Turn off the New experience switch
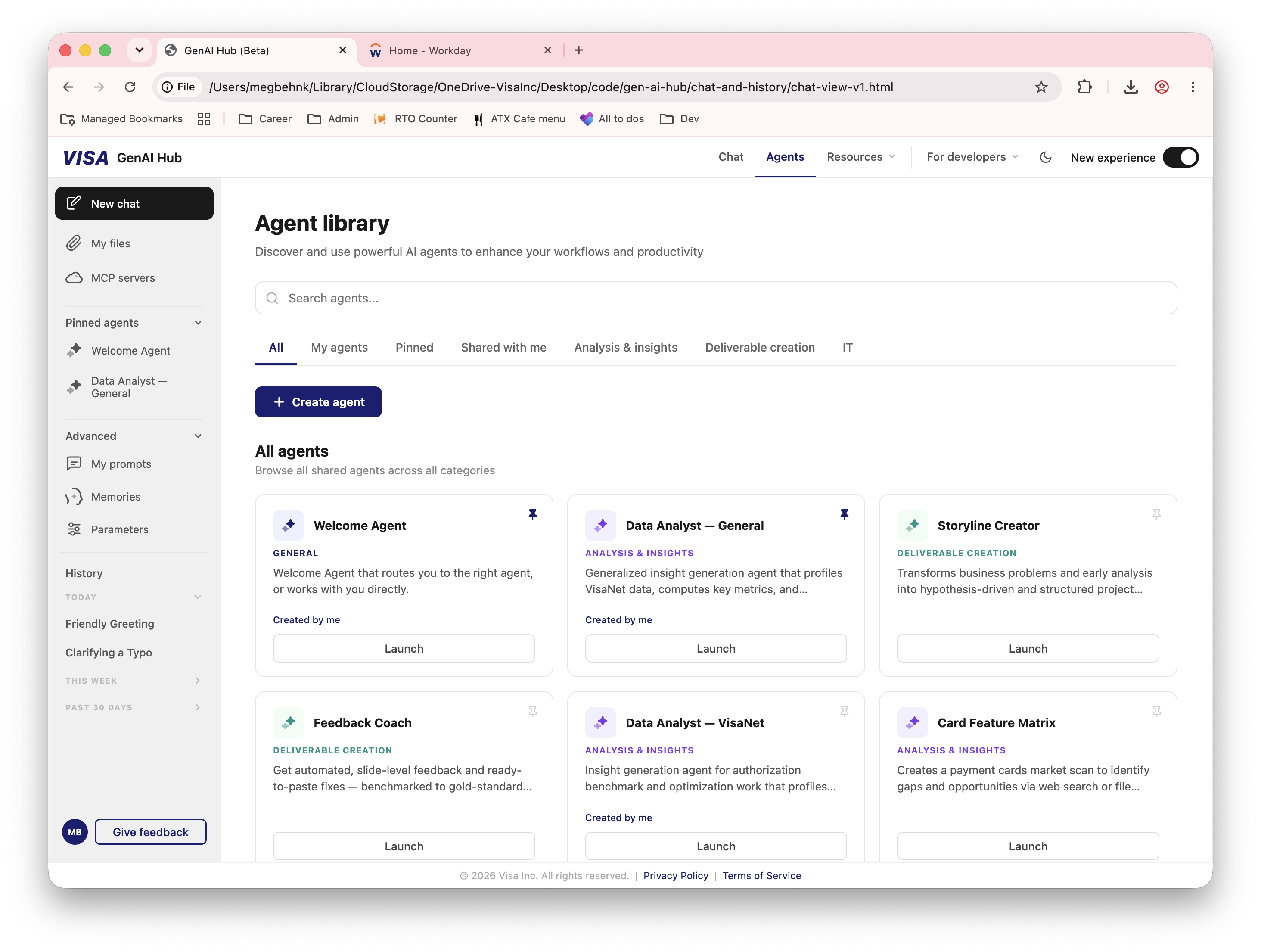The height and width of the screenshot is (952, 1261). [1180, 157]
